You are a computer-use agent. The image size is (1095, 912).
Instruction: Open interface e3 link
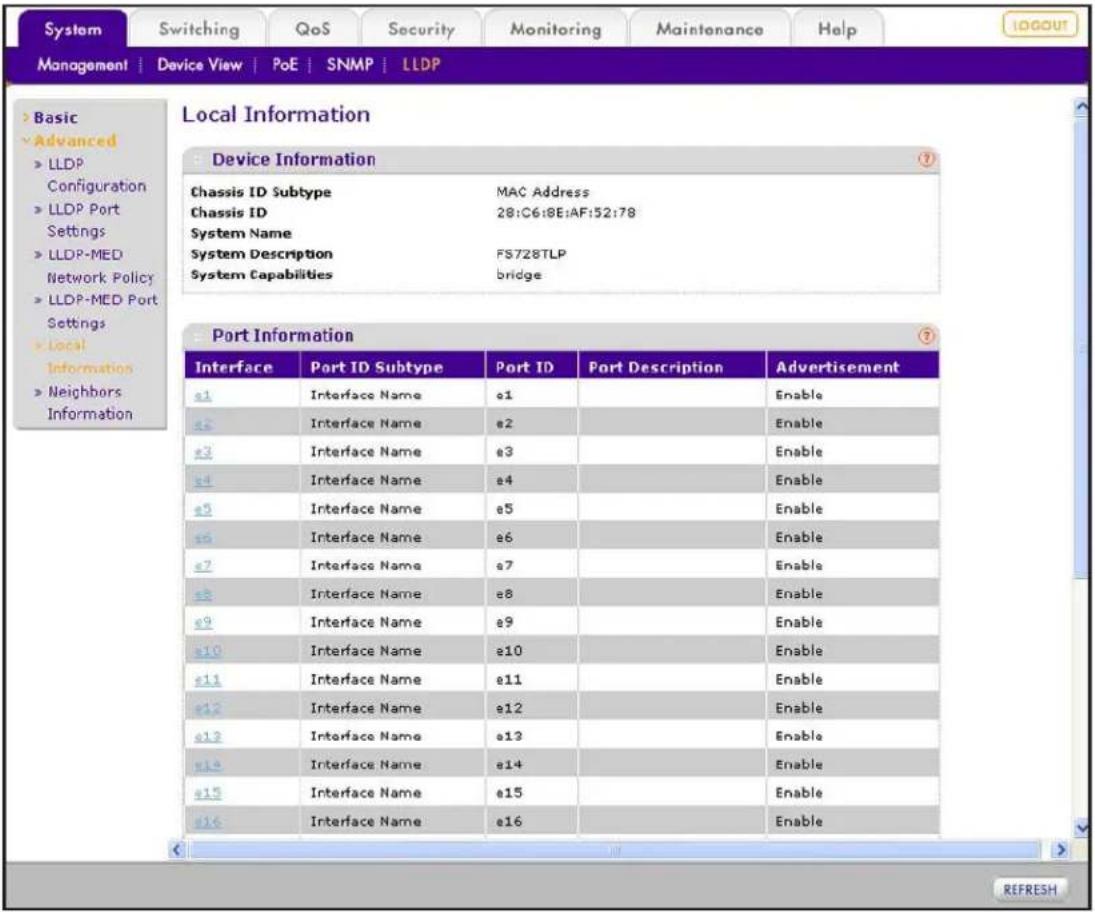(203, 453)
